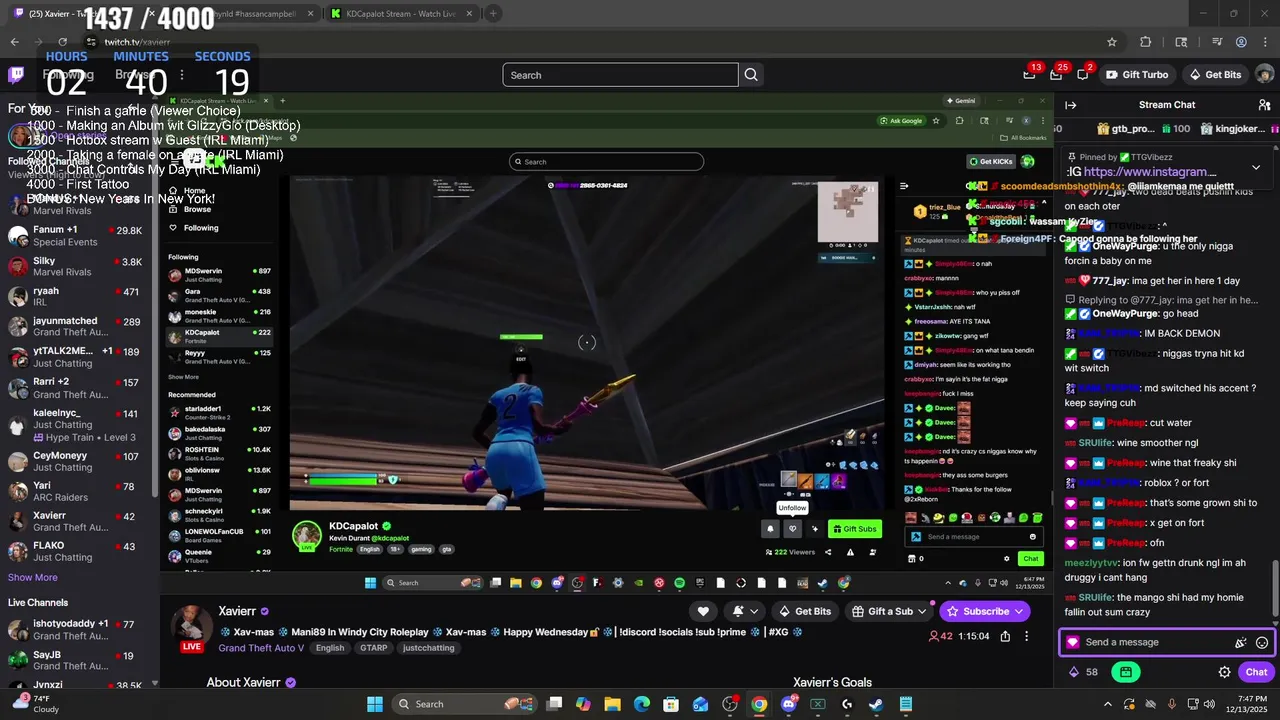Open whispers with the 2 badge
1280x720 pixels.
1083,75
